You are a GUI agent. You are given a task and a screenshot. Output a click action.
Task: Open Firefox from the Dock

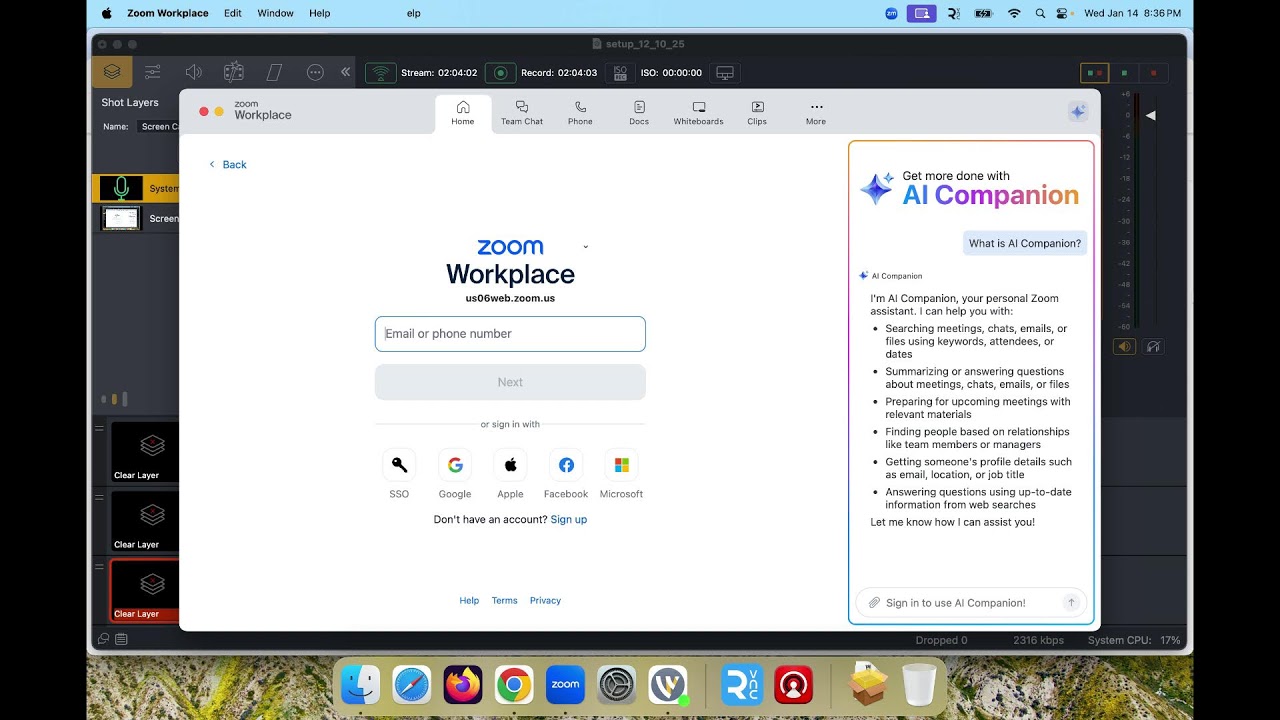point(463,685)
